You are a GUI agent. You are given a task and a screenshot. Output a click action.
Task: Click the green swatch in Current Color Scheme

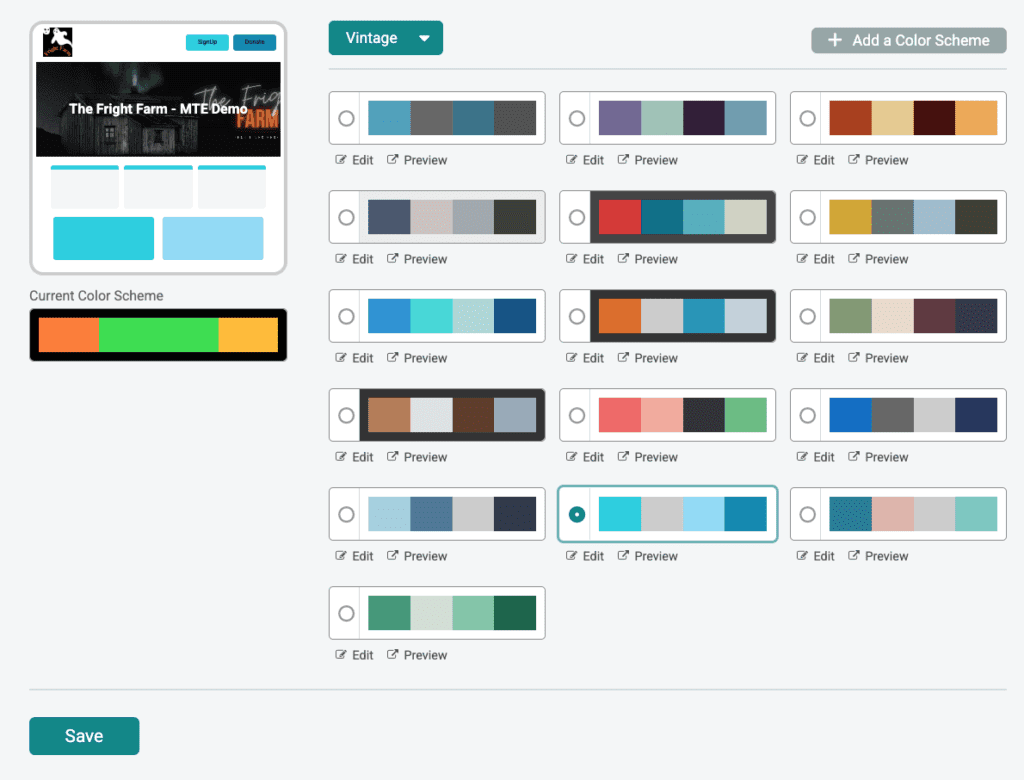point(158,335)
